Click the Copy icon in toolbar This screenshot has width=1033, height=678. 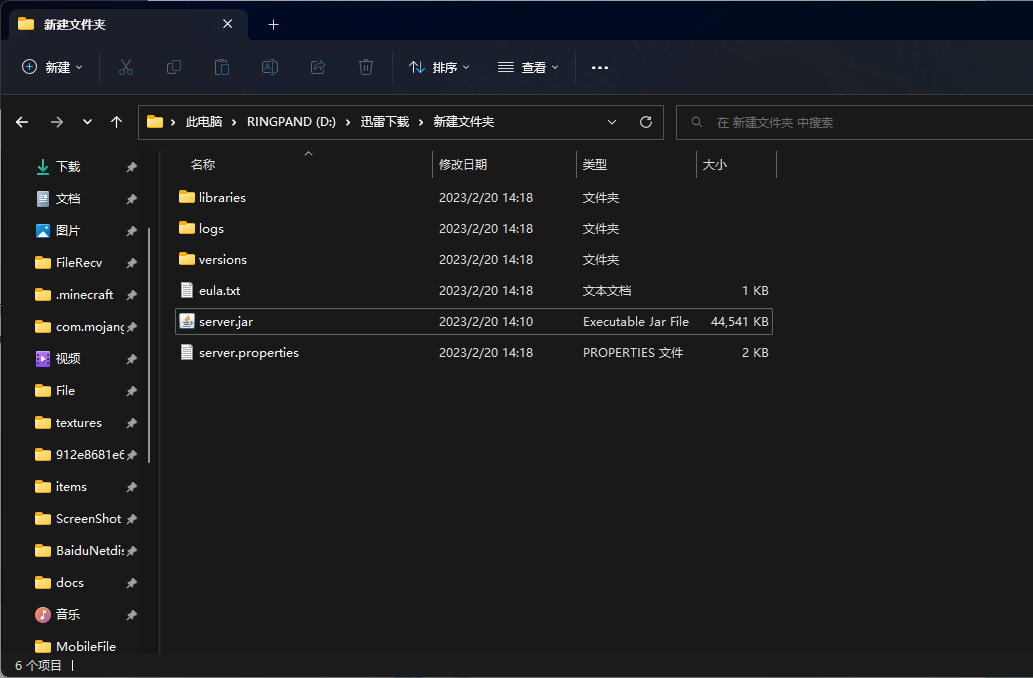coord(174,67)
